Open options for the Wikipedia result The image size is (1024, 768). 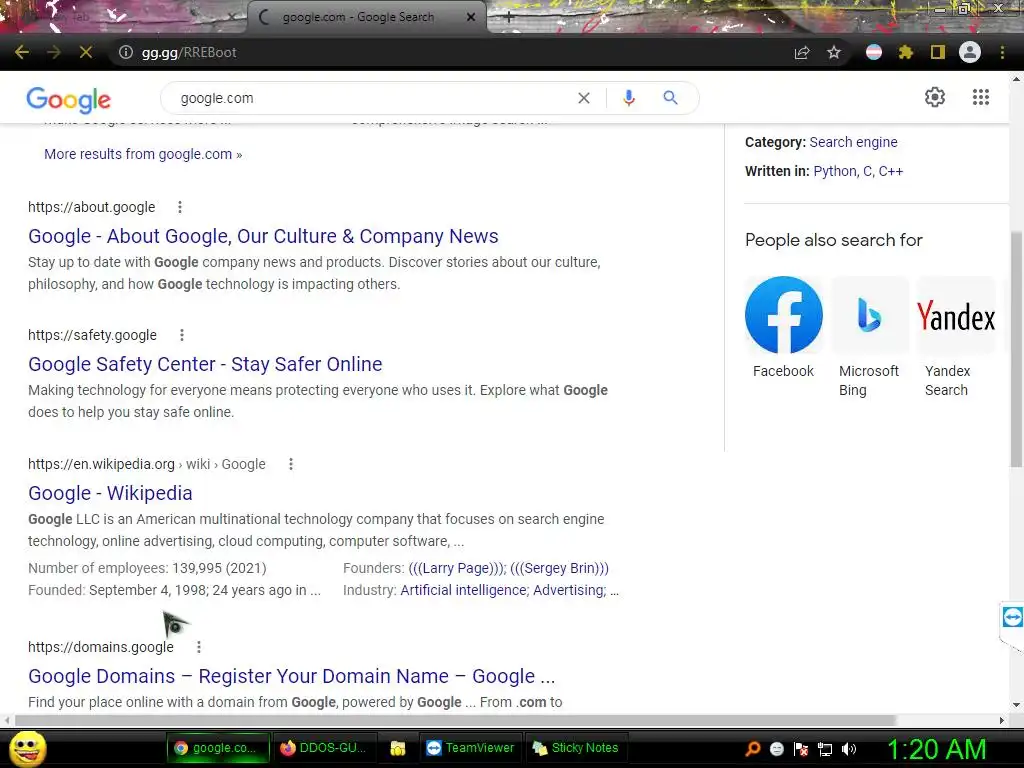pyautogui.click(x=291, y=464)
